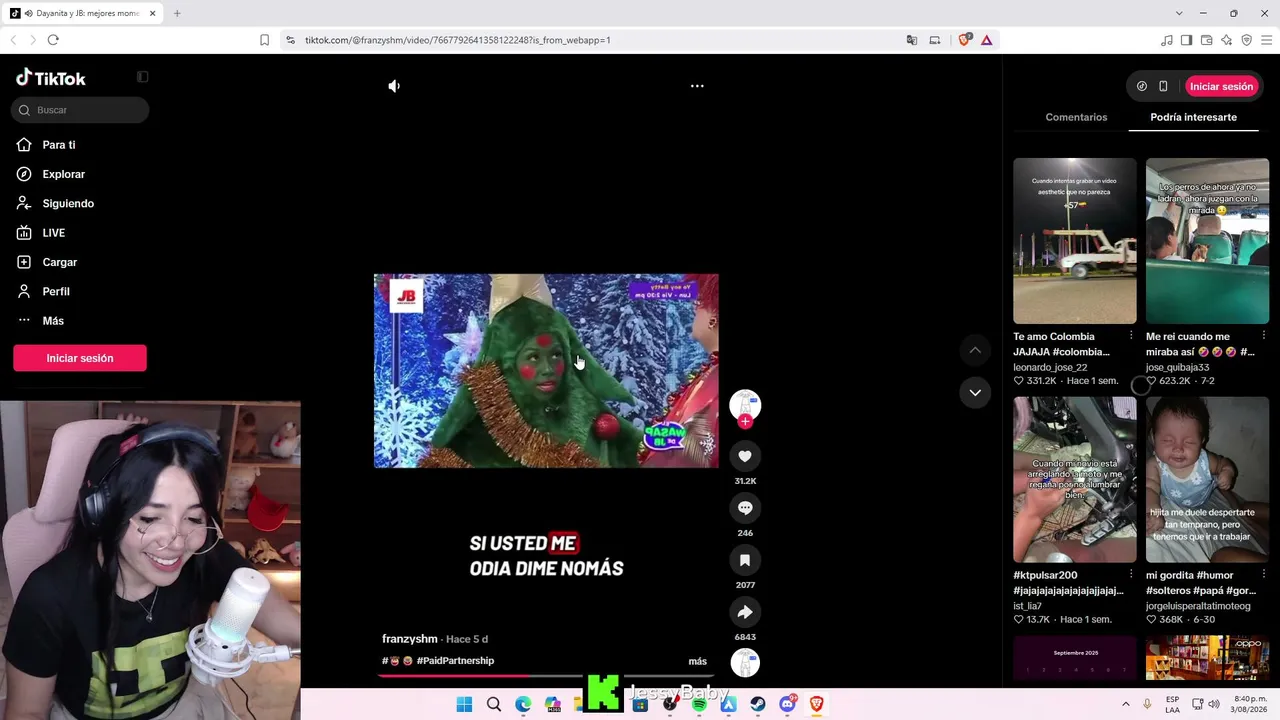Viewport: 1280px width, 720px height.
Task: Open the spinning sound disc below share
Action: coord(745,663)
